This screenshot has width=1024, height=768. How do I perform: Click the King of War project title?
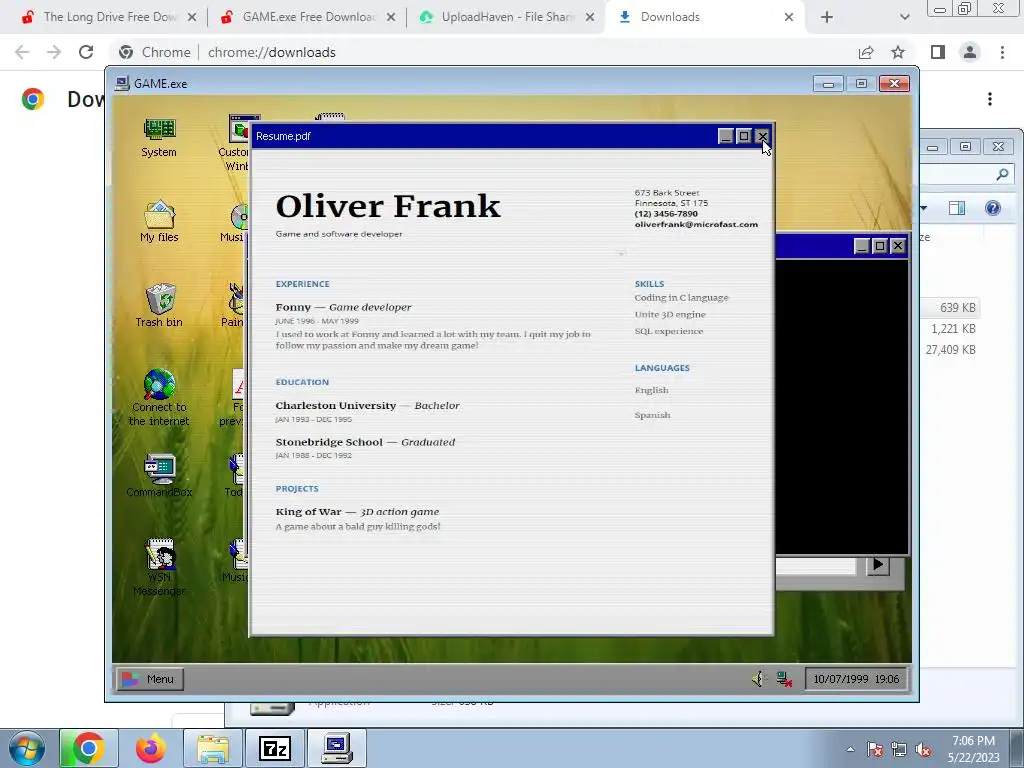pos(308,511)
